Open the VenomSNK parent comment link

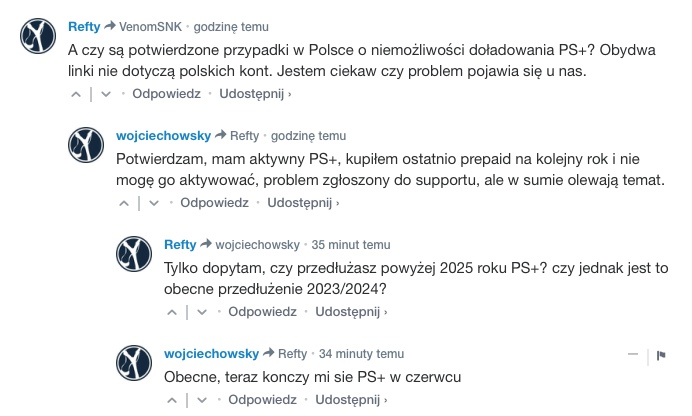(150, 26)
